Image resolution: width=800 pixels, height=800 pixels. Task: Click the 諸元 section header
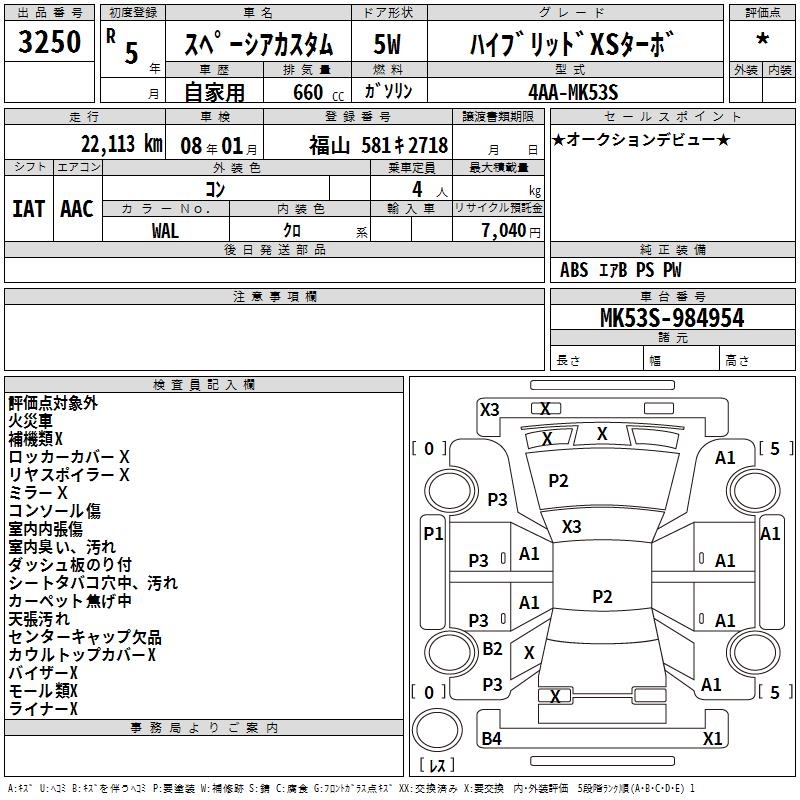pyautogui.click(x=672, y=337)
